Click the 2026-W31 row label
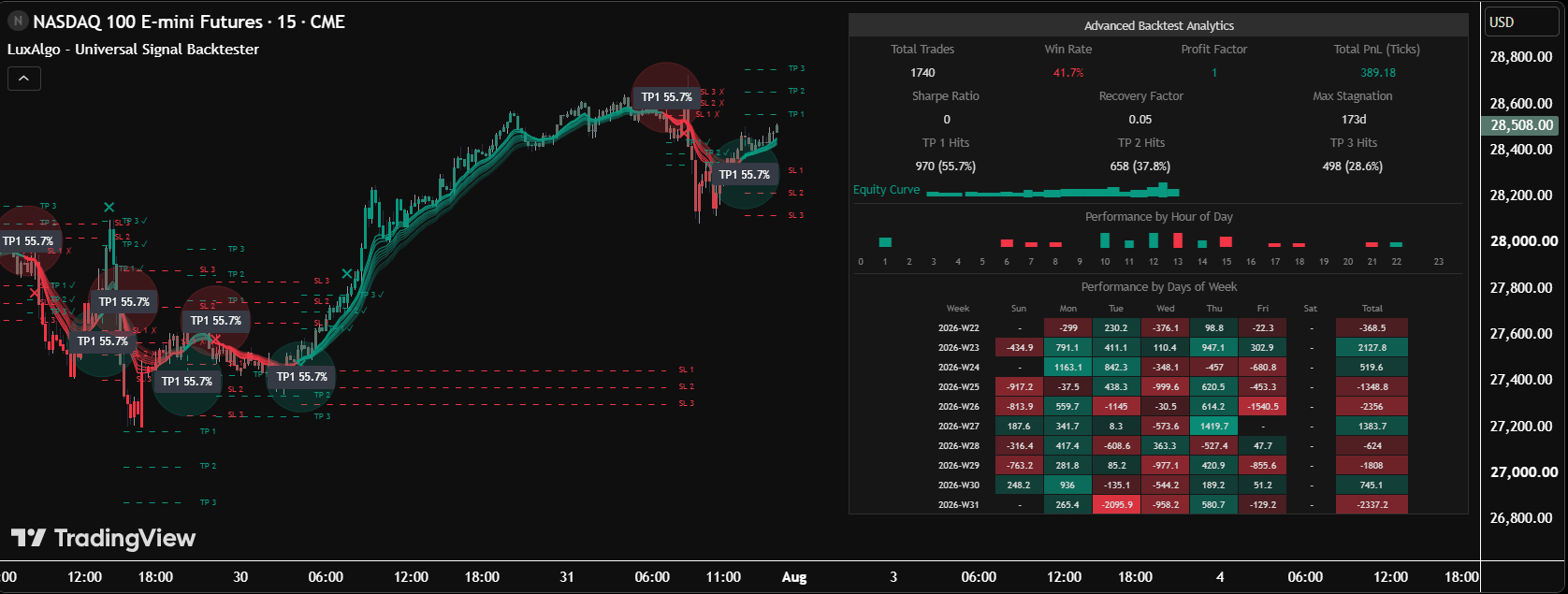The width and height of the screenshot is (1568, 594). [x=958, y=505]
